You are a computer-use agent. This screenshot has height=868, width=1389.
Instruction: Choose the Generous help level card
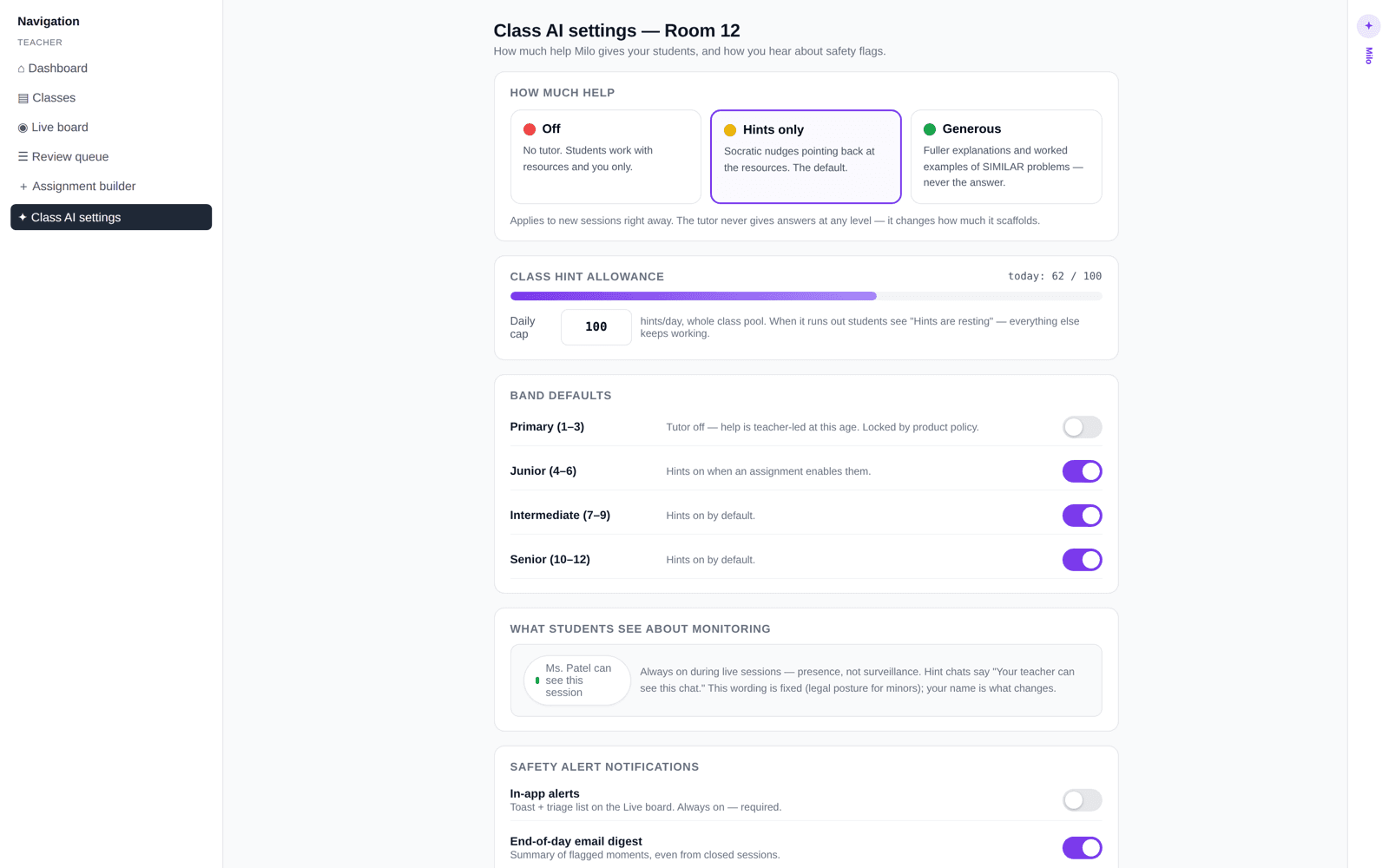[1006, 156]
